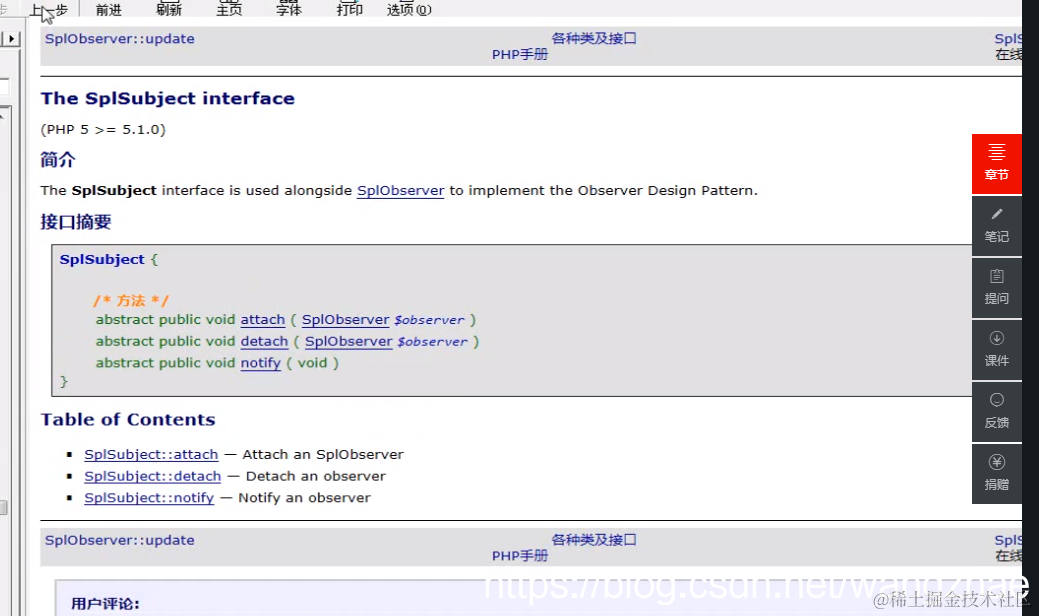Open SplSubject::notify in Table of Contents
The height and width of the screenshot is (616, 1039).
click(x=149, y=498)
